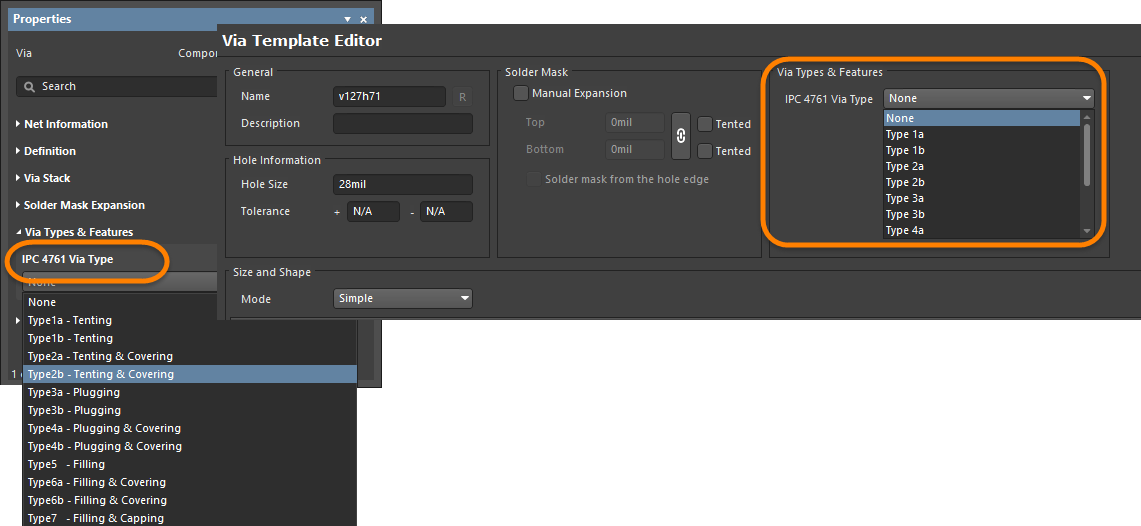Click the solder mask link chain icon
Screen dimensions: 1141x526
point(681,136)
